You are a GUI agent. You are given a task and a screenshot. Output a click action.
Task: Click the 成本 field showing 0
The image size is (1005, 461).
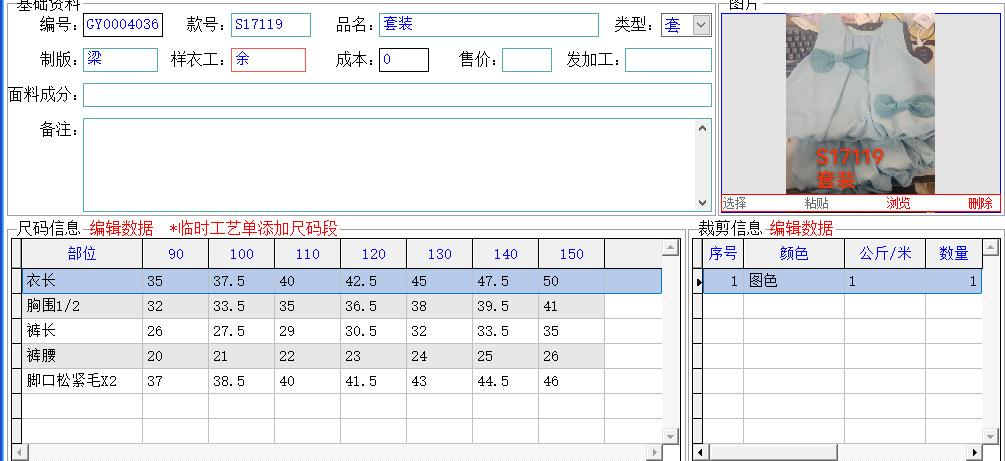point(404,60)
